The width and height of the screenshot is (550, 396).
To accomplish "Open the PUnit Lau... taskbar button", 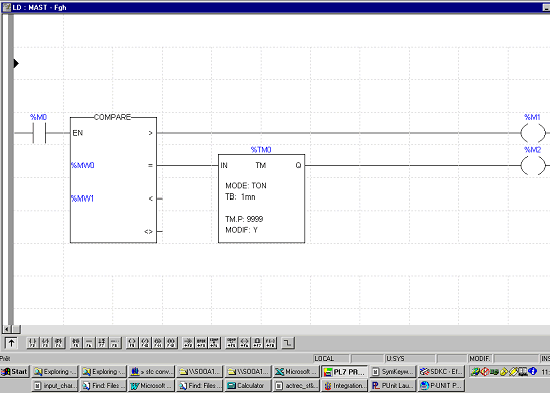I will point(393,385).
